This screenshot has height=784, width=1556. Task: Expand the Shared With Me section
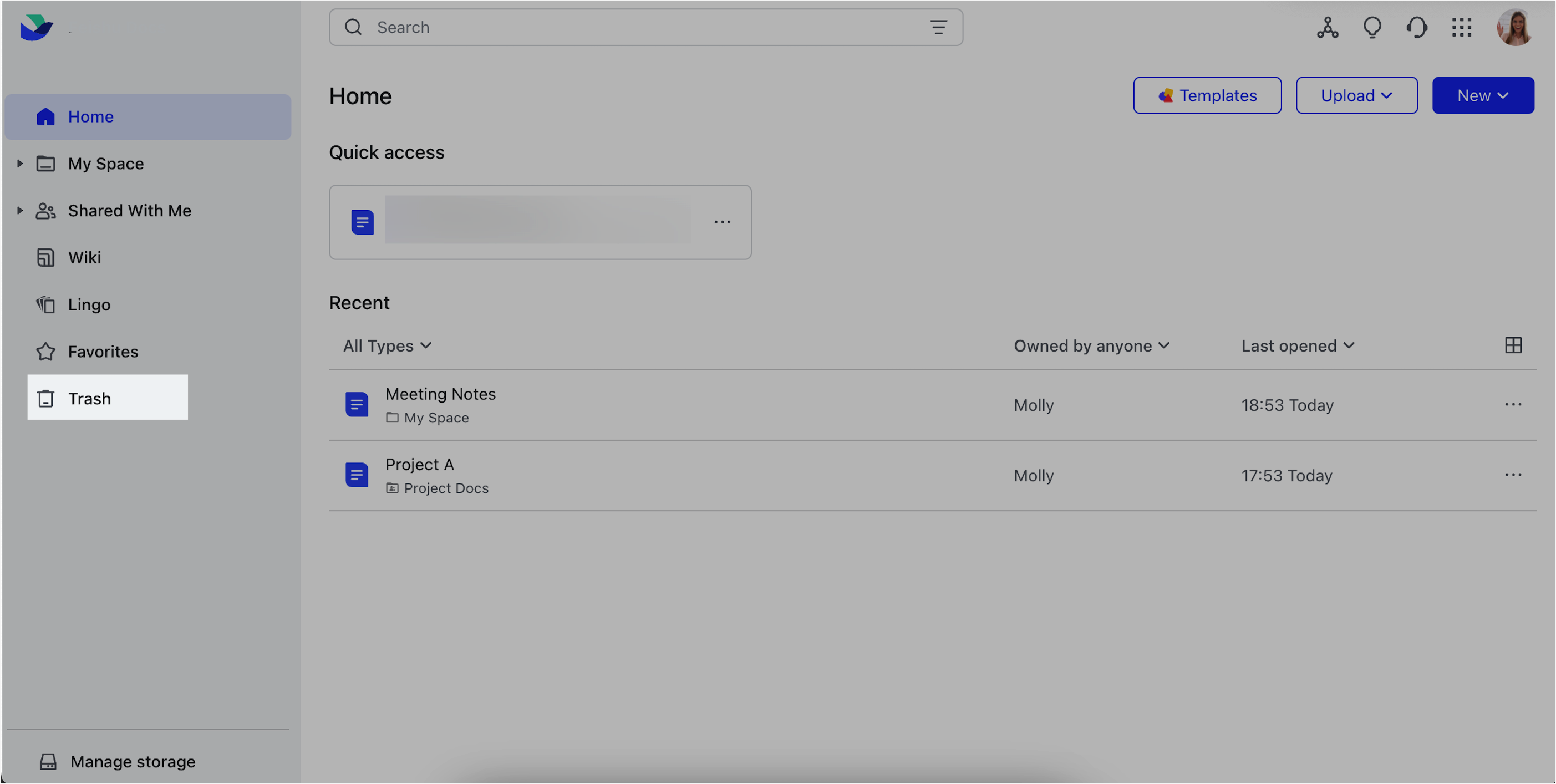point(19,210)
